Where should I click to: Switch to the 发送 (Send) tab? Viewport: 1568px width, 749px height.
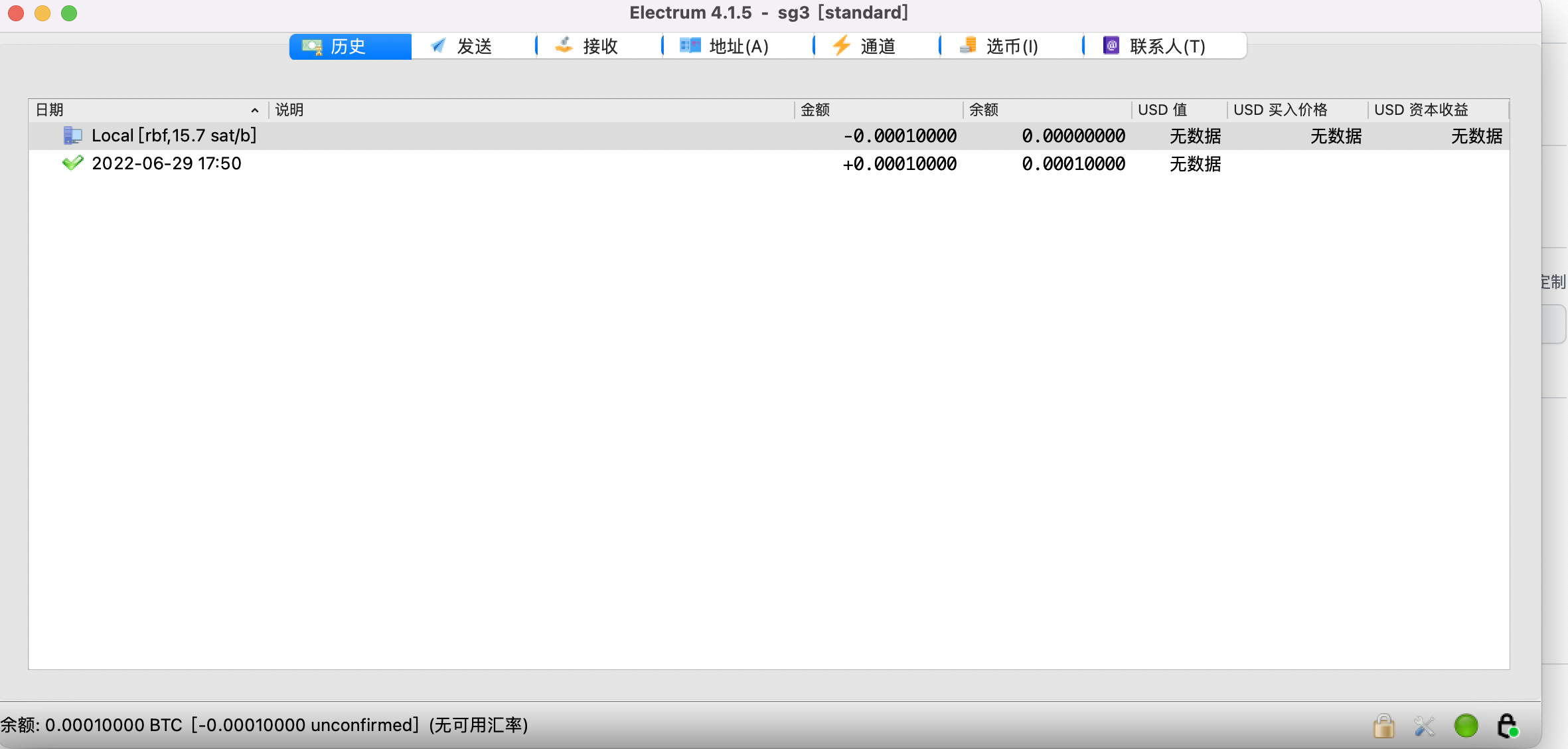(x=473, y=46)
